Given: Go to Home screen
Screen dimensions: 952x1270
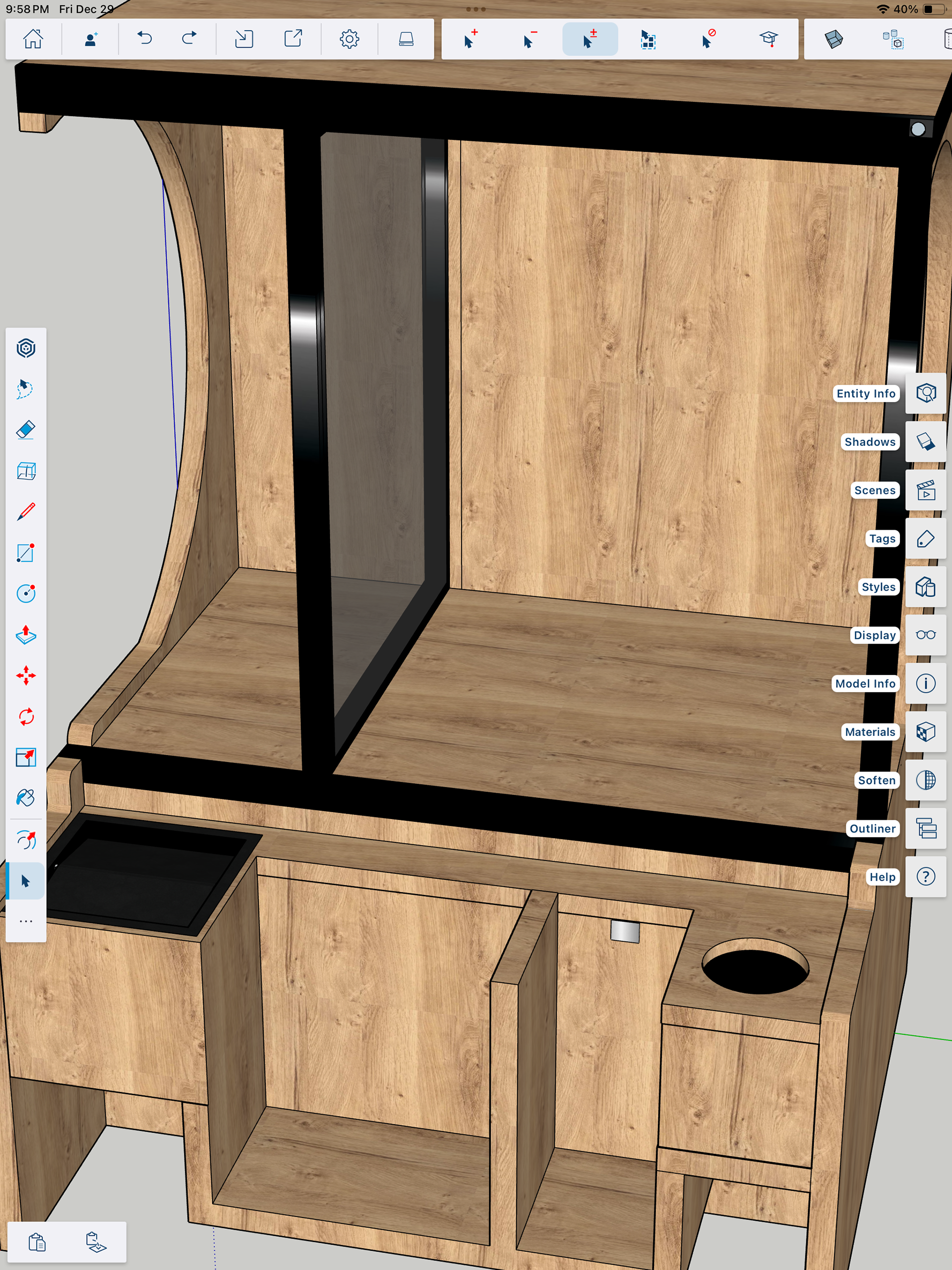Looking at the screenshot, I should coord(33,39).
